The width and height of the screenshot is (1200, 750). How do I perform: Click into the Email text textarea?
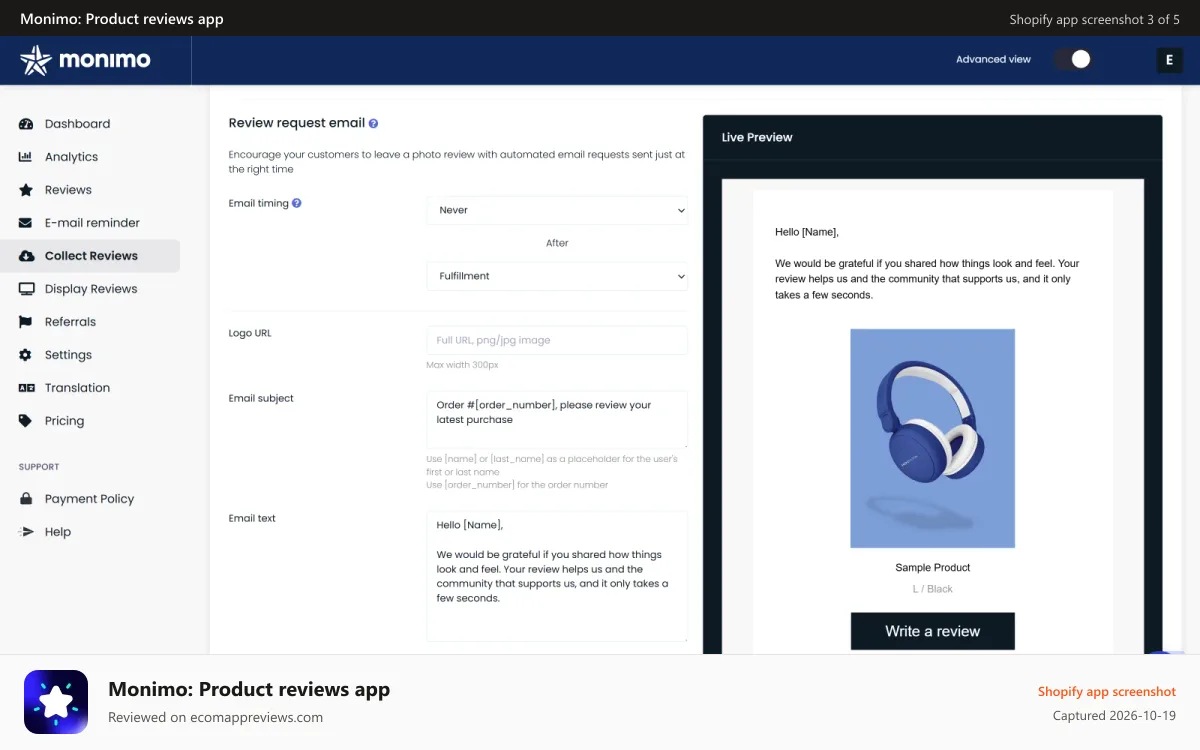click(x=557, y=576)
